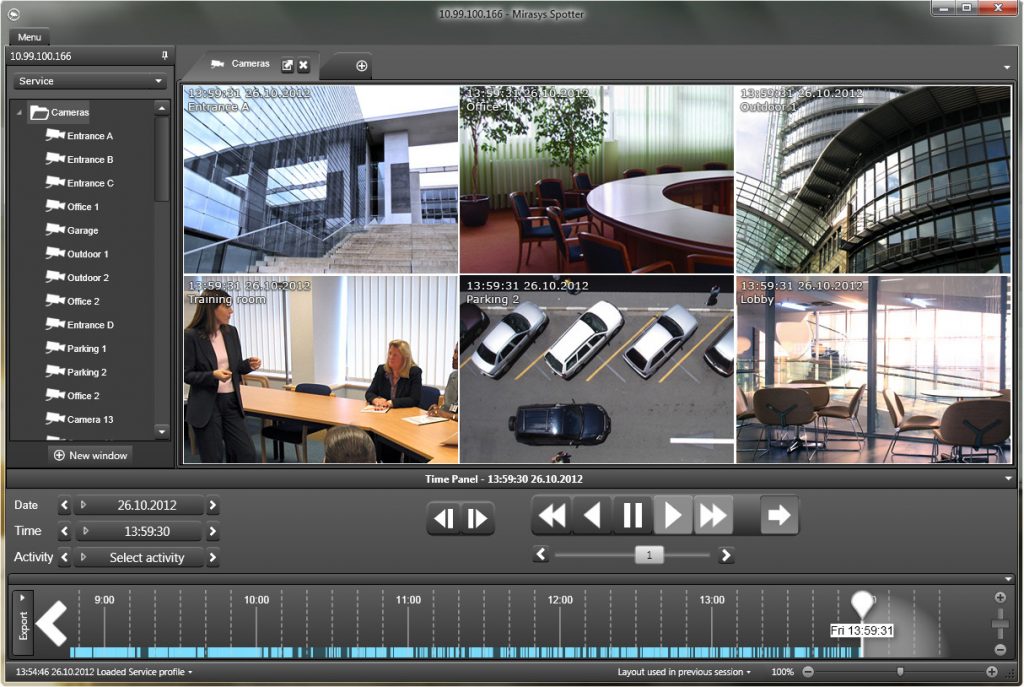The width and height of the screenshot is (1024, 687).
Task: Open the Service profile dropdown
Action: 88,80
